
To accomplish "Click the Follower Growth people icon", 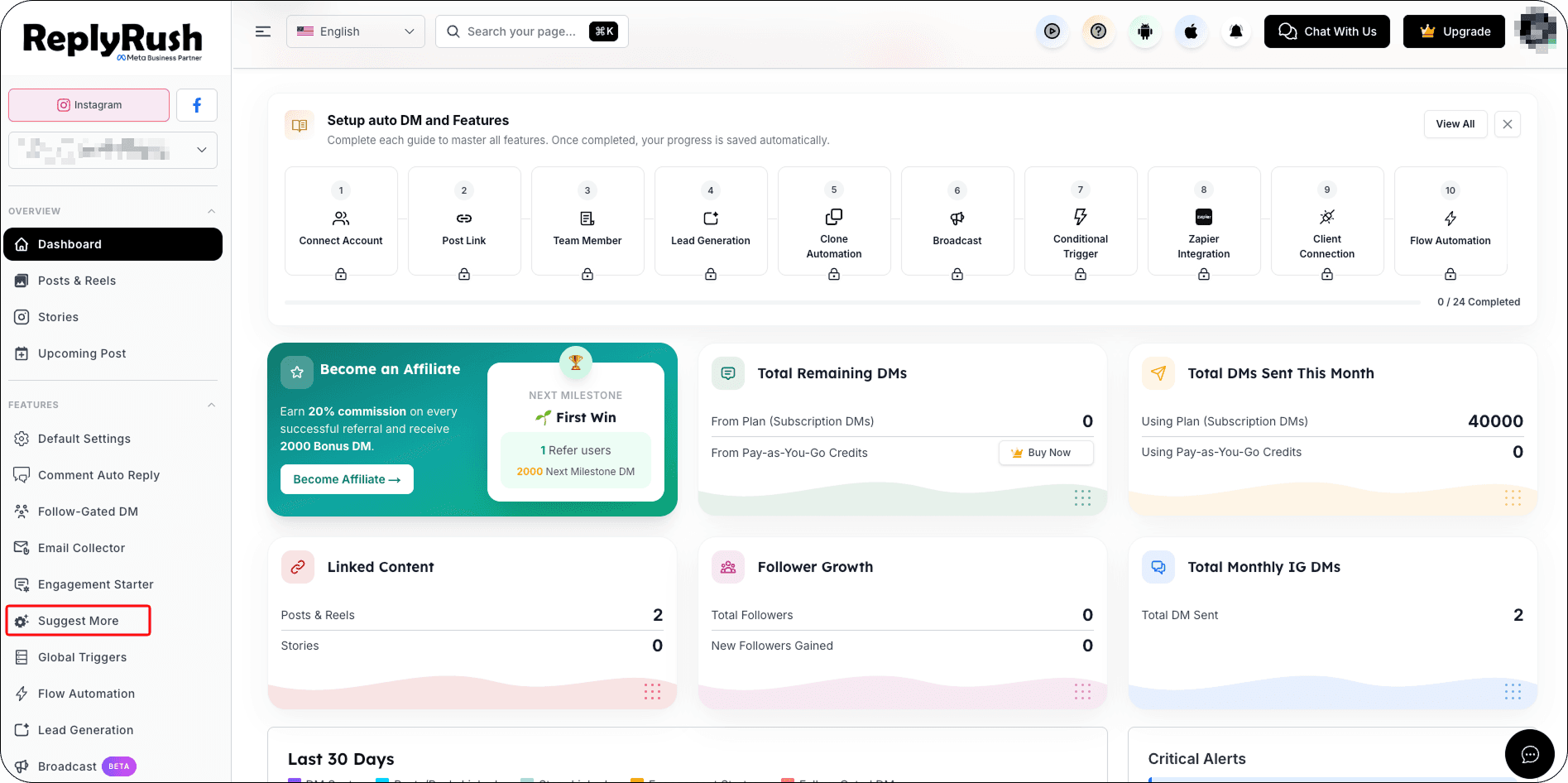I will click(x=728, y=567).
